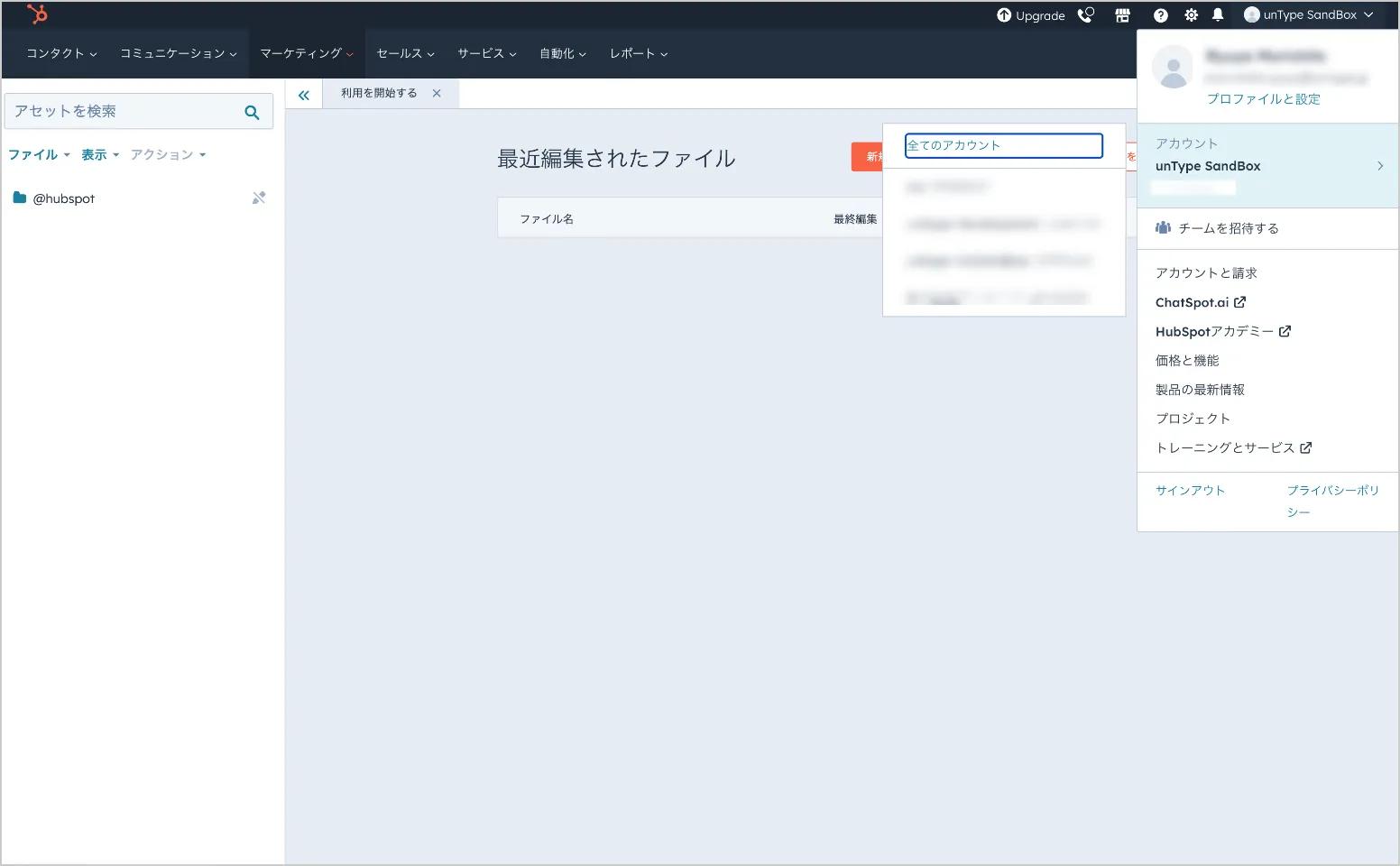The image size is (1400, 866).
Task: Open the settings gear icon
Action: point(1191,15)
